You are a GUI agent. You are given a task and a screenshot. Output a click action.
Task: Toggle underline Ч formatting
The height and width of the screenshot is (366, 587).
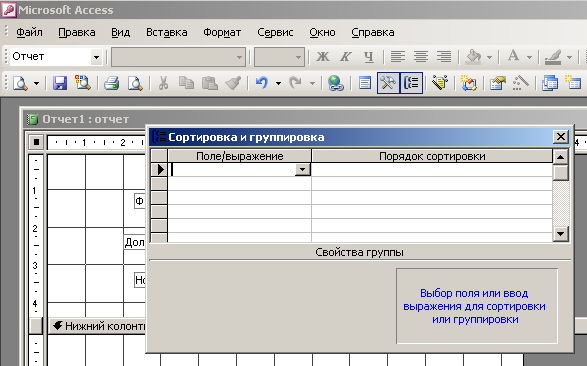pos(369,57)
